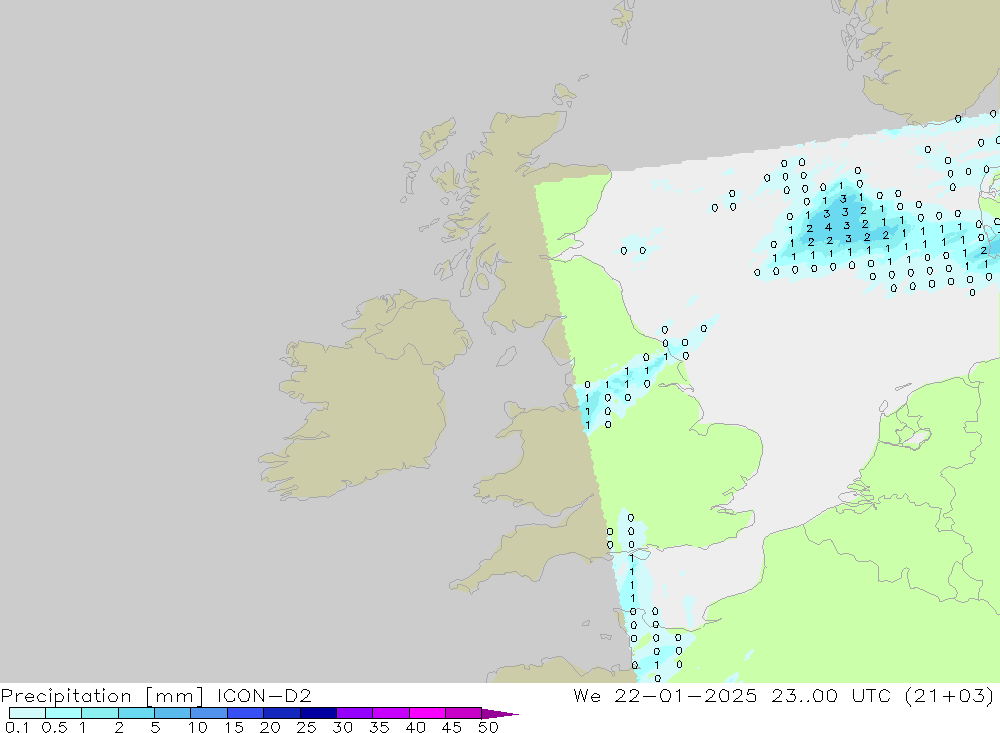
Task: Click the '(21+03)' forecast offset text
Action: (950, 695)
